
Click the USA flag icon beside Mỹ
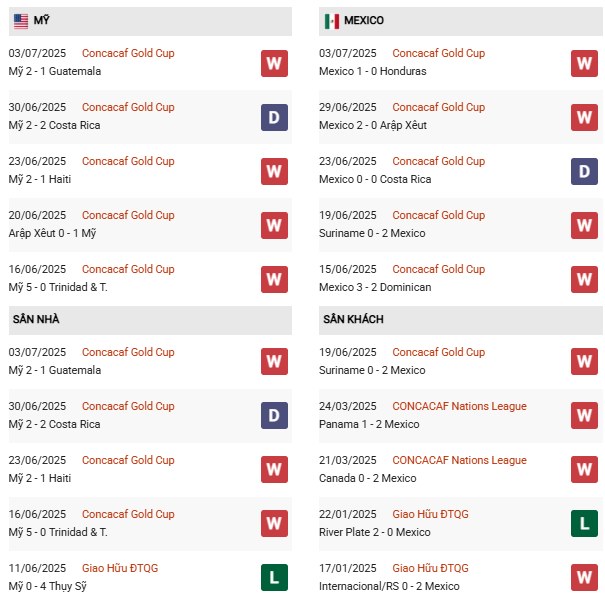21,21
